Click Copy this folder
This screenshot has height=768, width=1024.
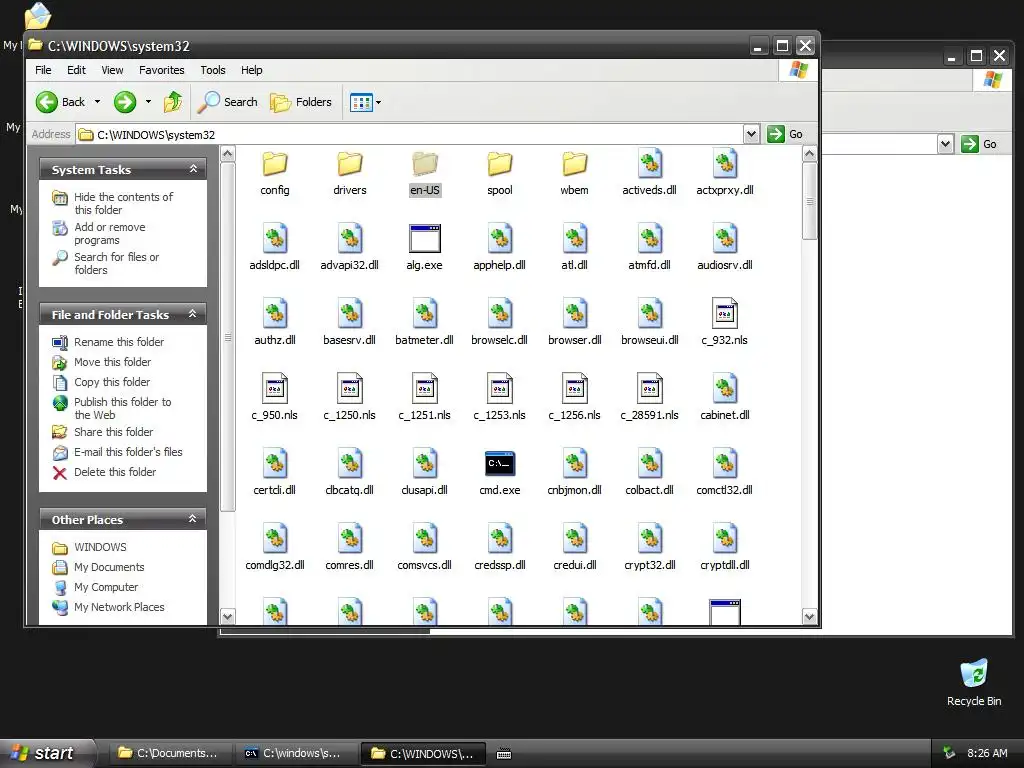[x=112, y=382]
